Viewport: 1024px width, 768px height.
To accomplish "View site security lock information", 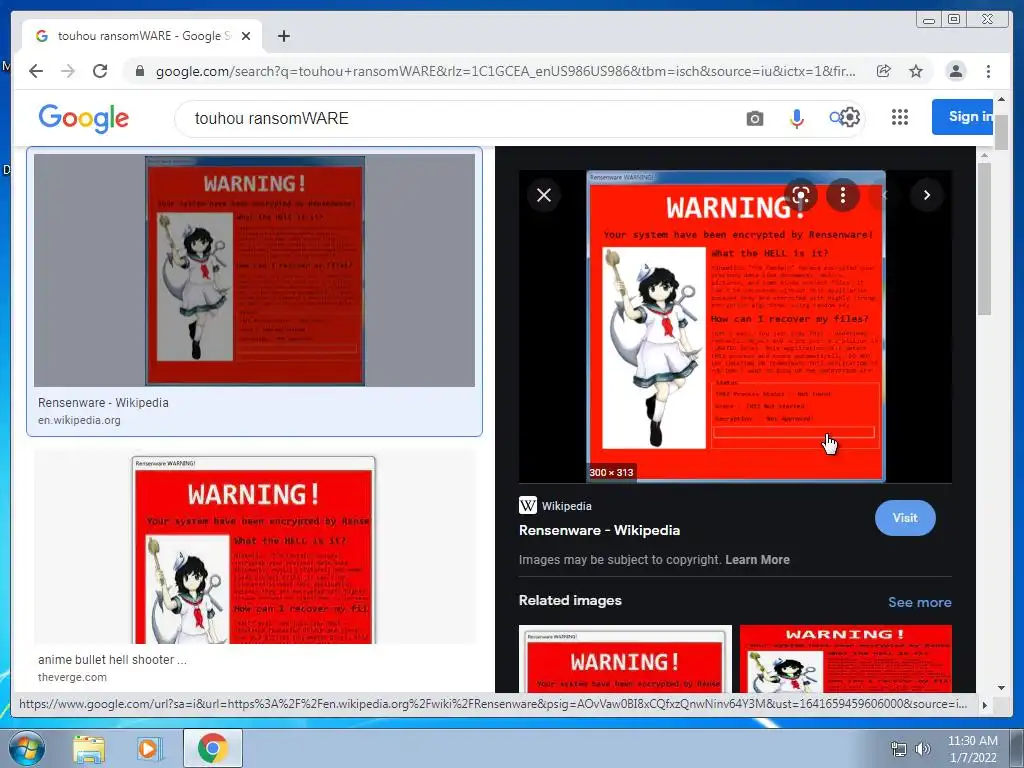I will (139, 71).
